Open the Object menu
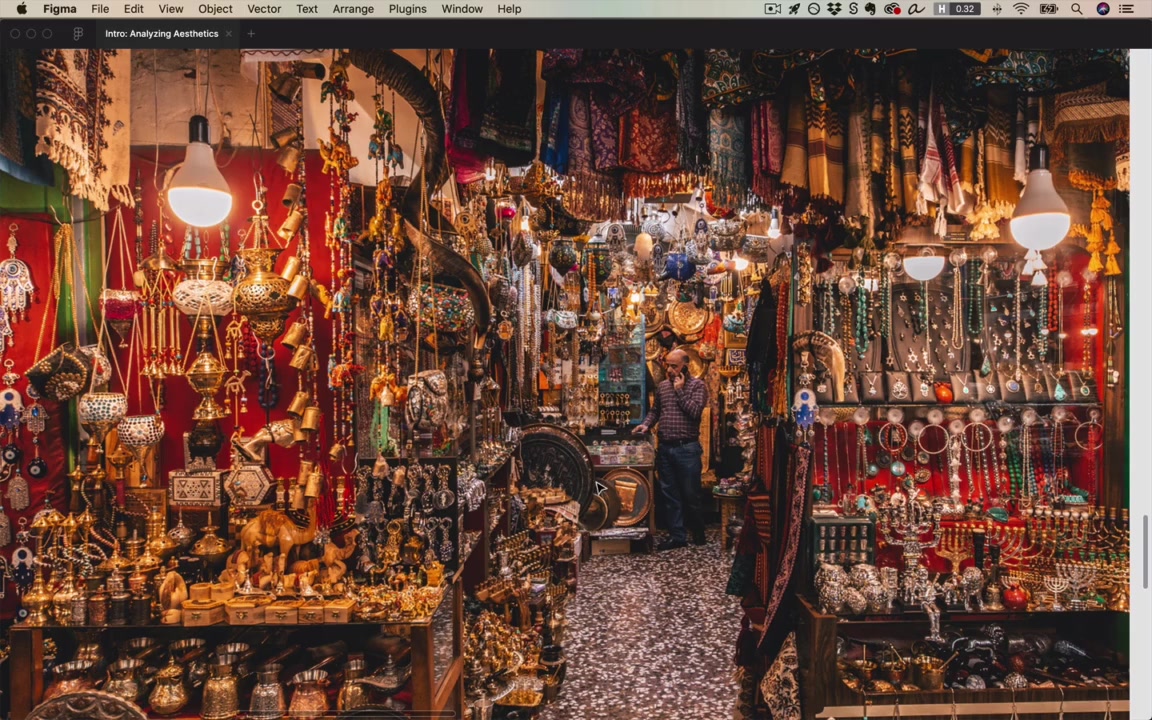Image resolution: width=1152 pixels, height=720 pixels. point(215,9)
